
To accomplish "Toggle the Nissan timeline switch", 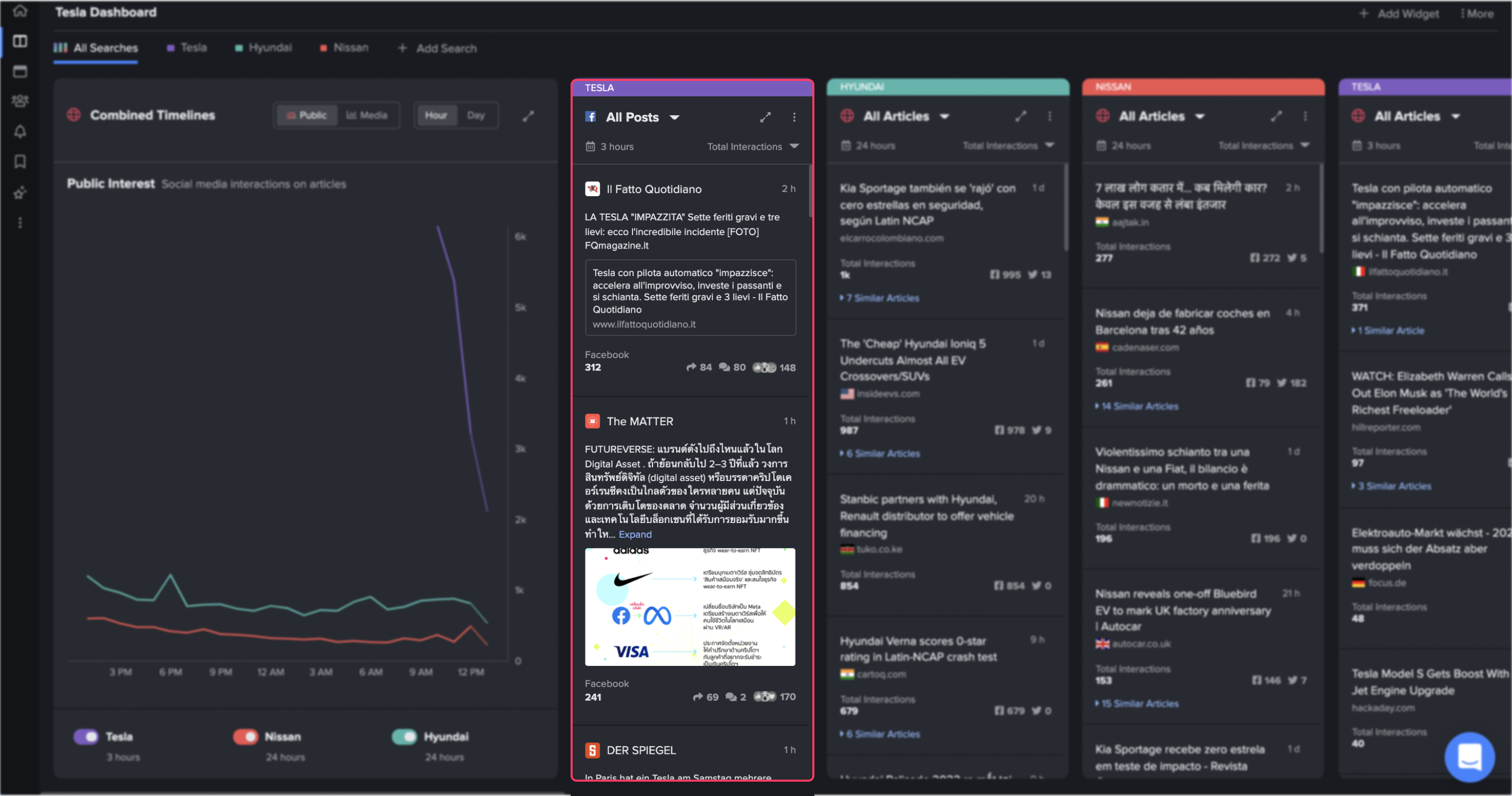I will tap(245, 736).
